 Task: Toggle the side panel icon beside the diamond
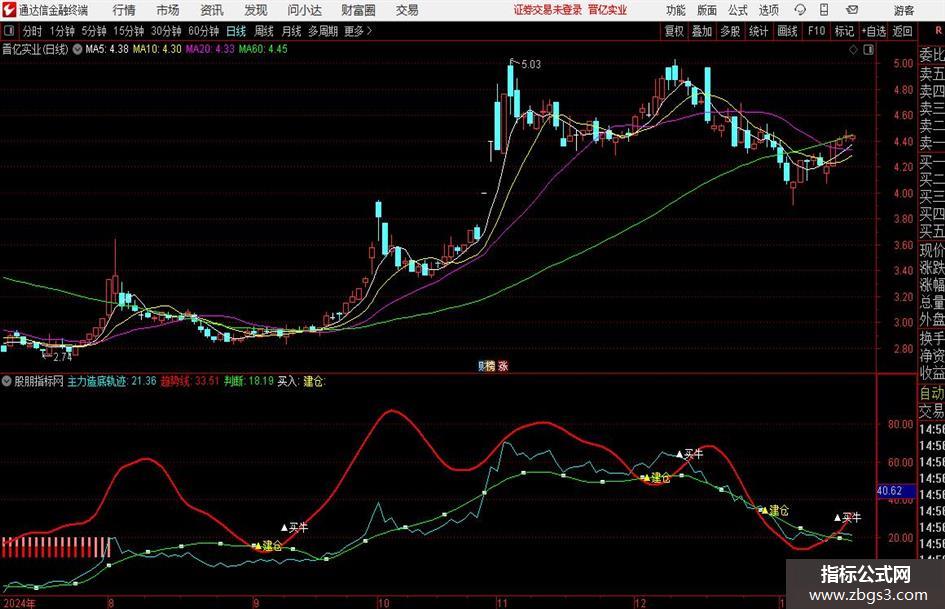pyautogui.click(x=868, y=49)
